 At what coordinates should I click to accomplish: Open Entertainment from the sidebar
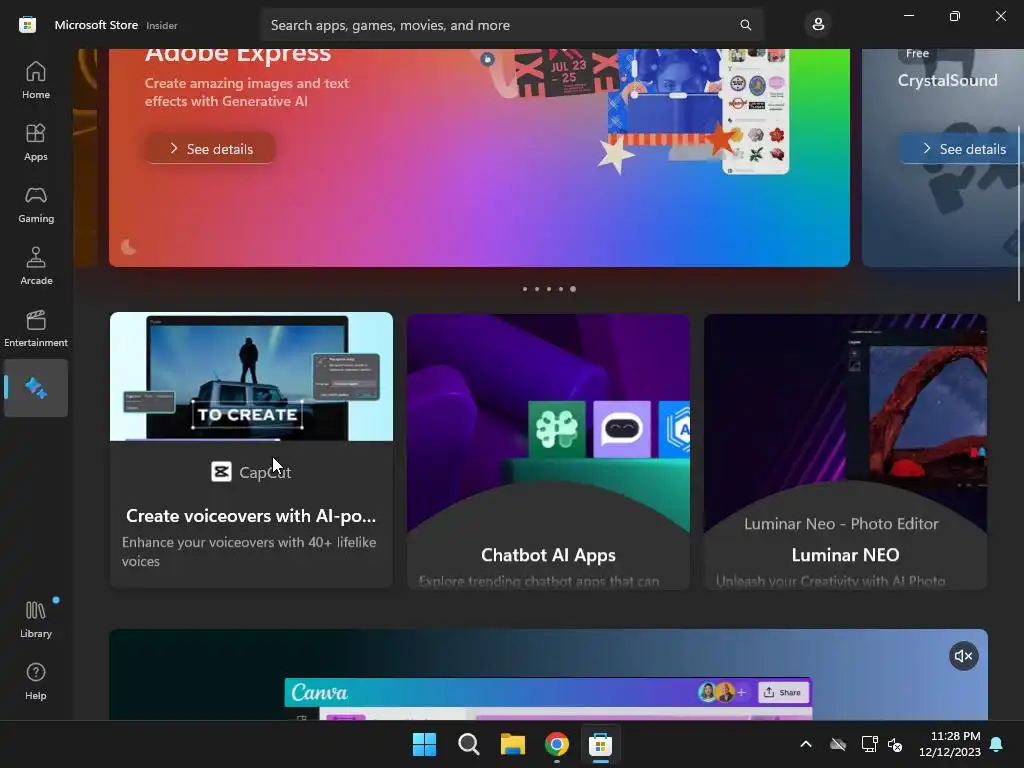pyautogui.click(x=36, y=328)
